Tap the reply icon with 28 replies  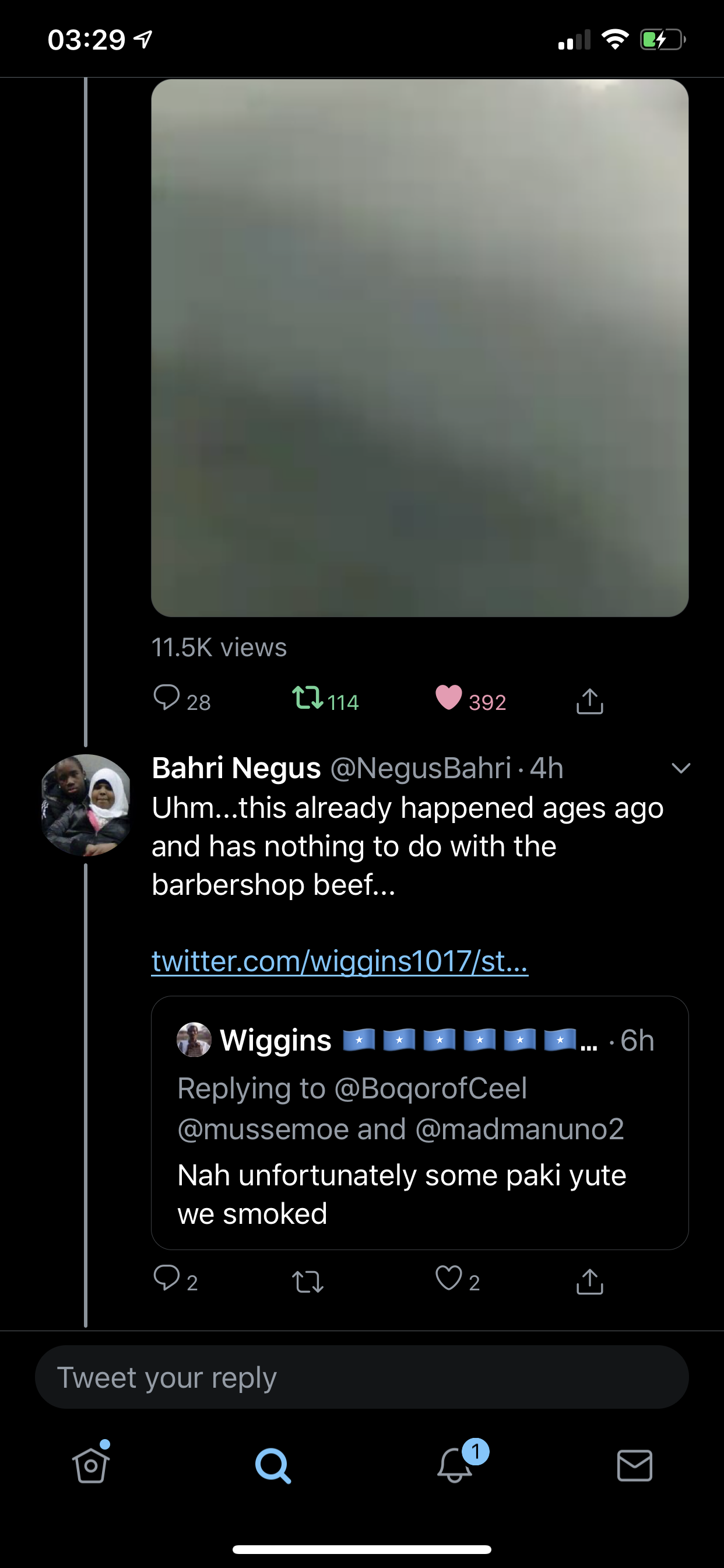(x=166, y=698)
